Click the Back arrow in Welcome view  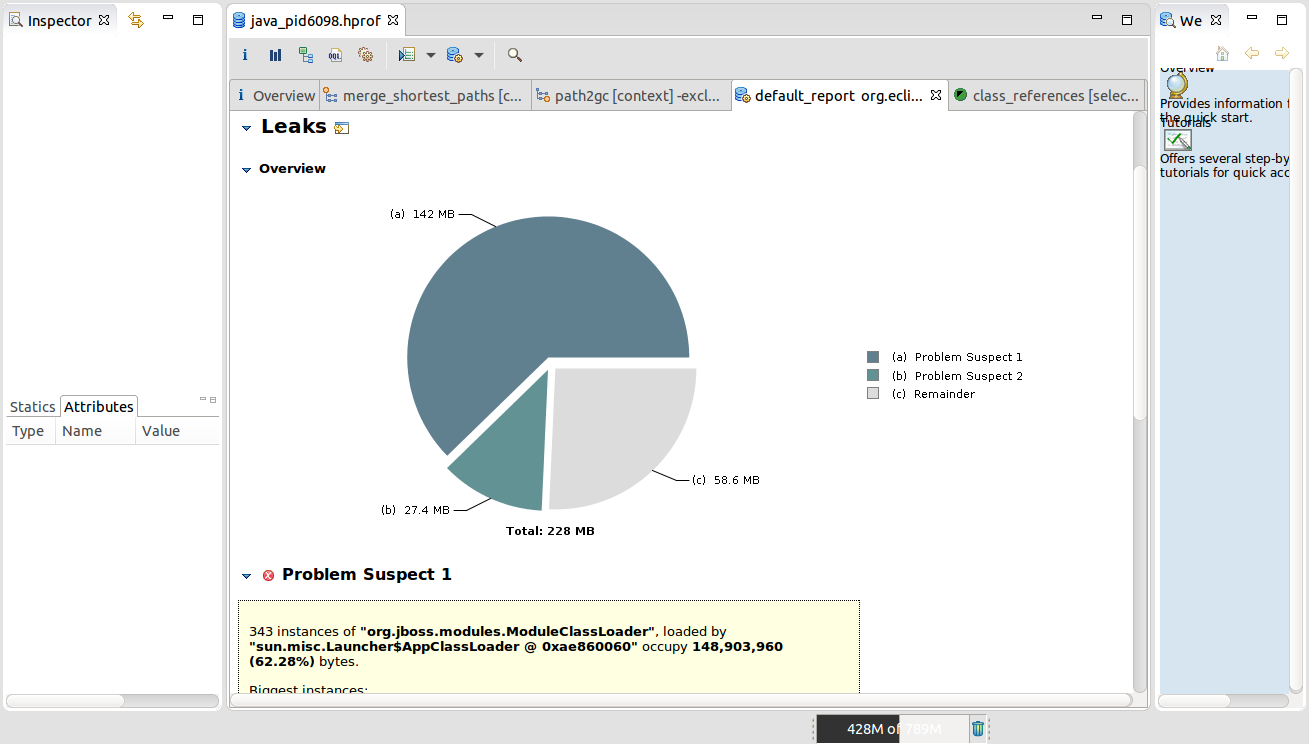pos(1252,53)
